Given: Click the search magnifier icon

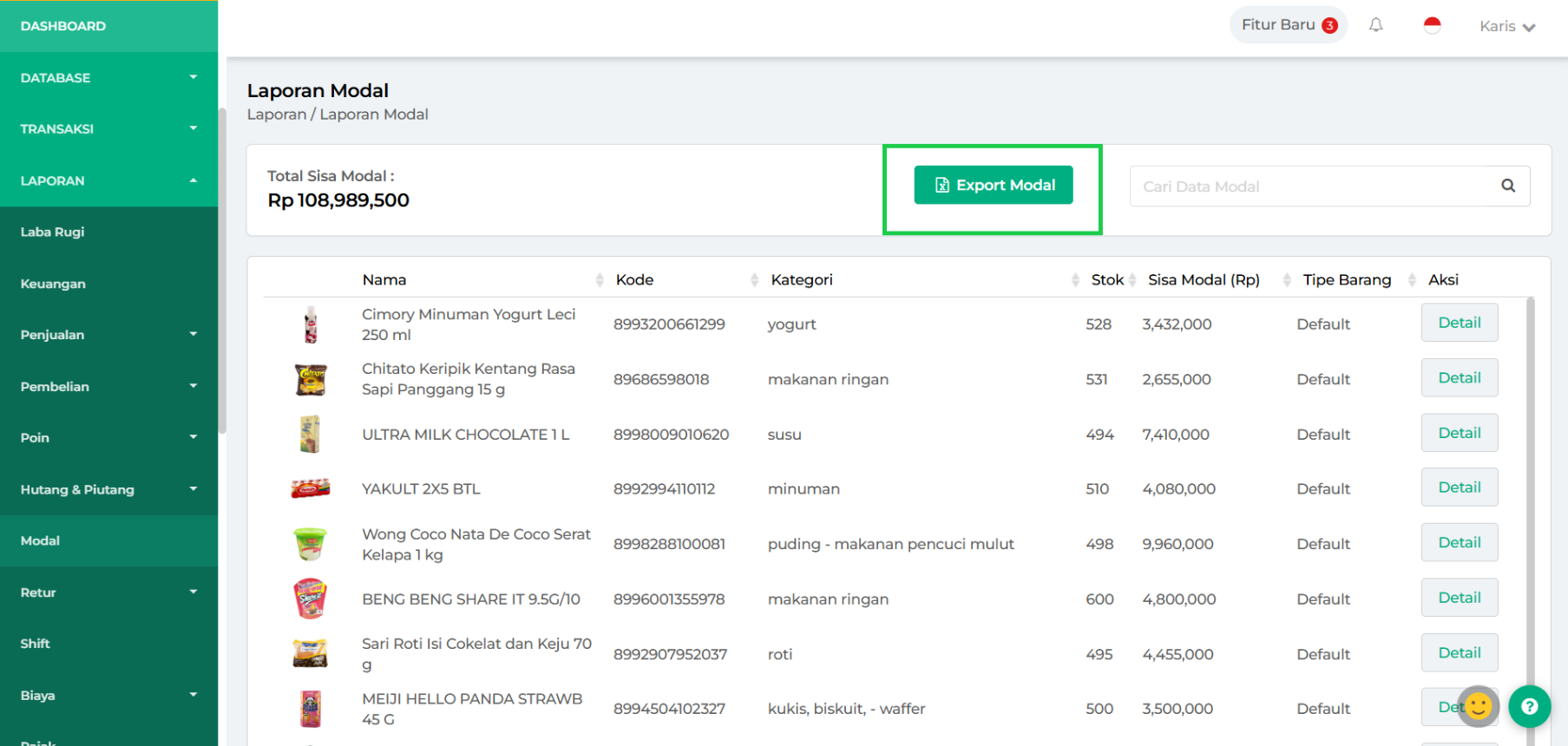Looking at the screenshot, I should 1508,186.
